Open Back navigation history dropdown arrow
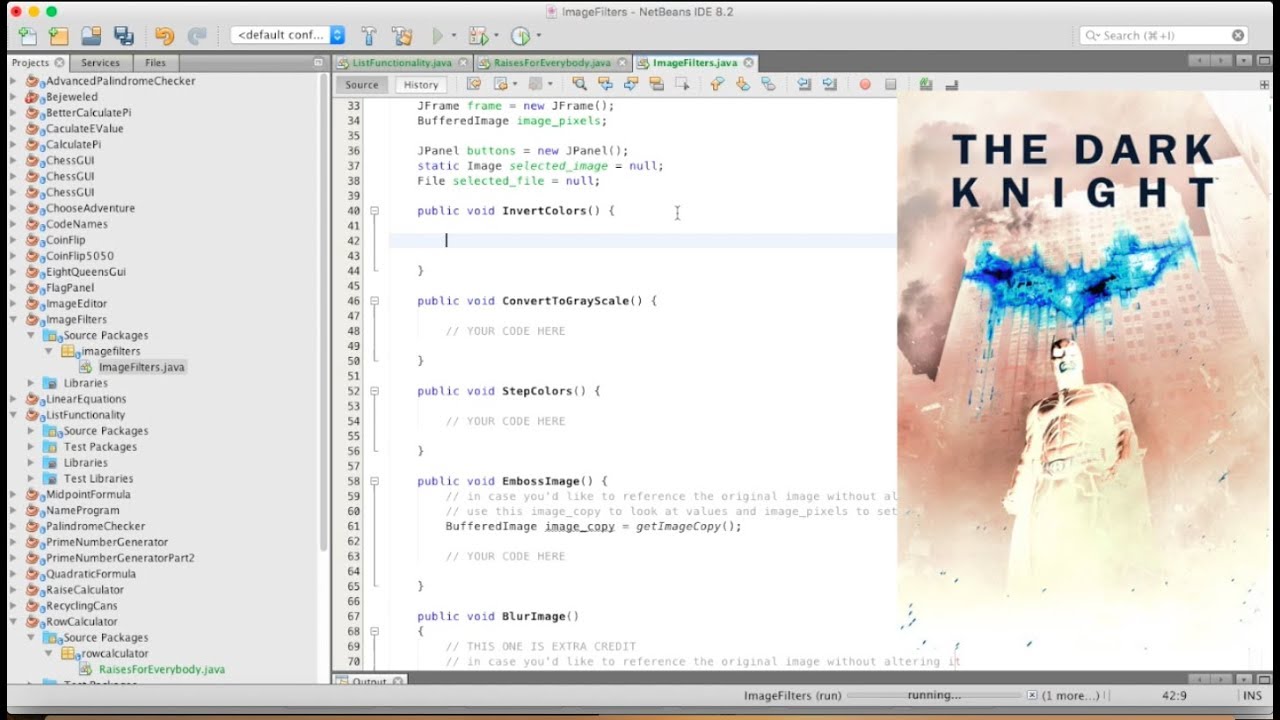1280x720 pixels. pyautogui.click(x=514, y=85)
